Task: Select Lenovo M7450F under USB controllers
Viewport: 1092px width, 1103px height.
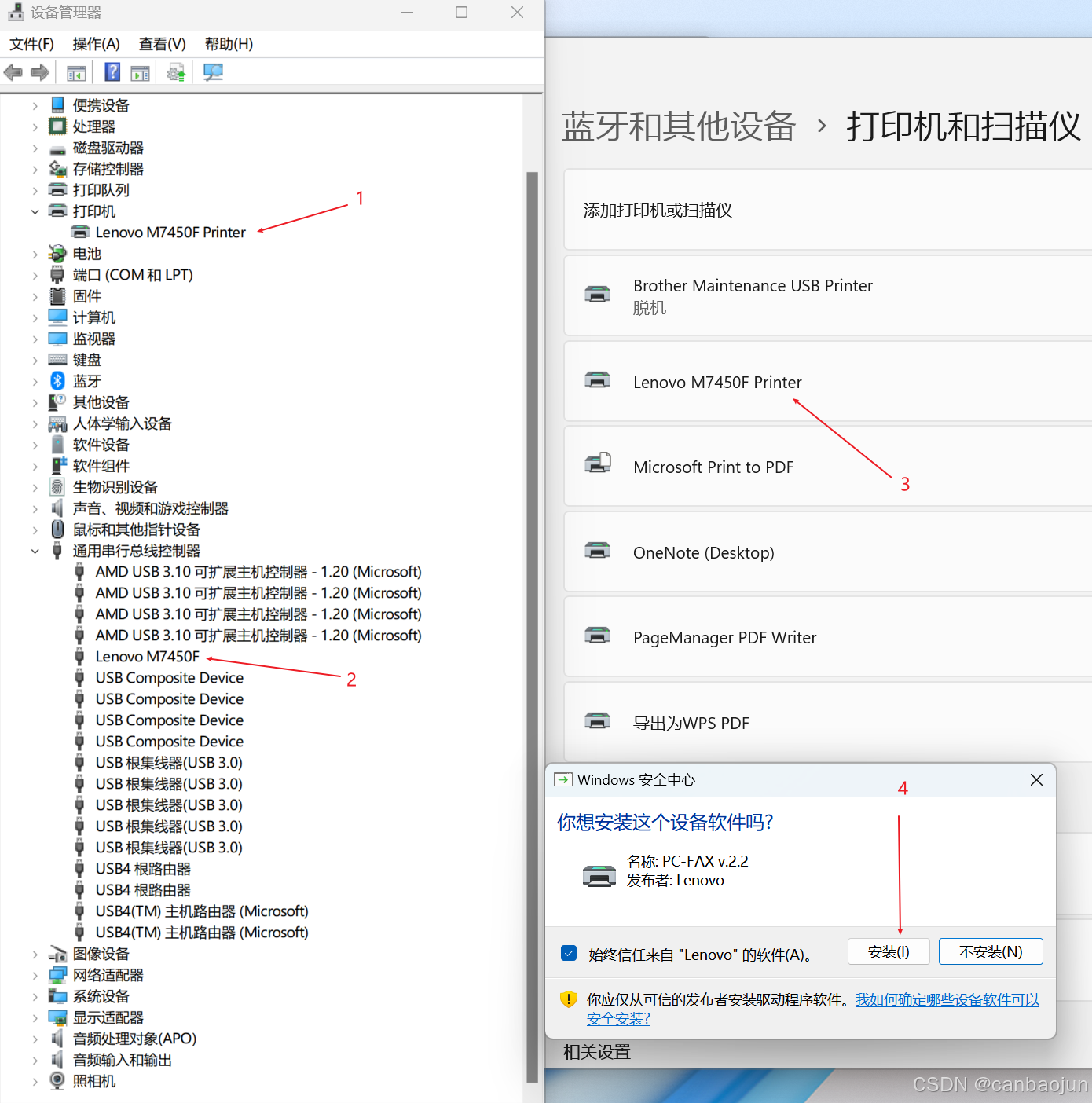Action: (x=148, y=657)
